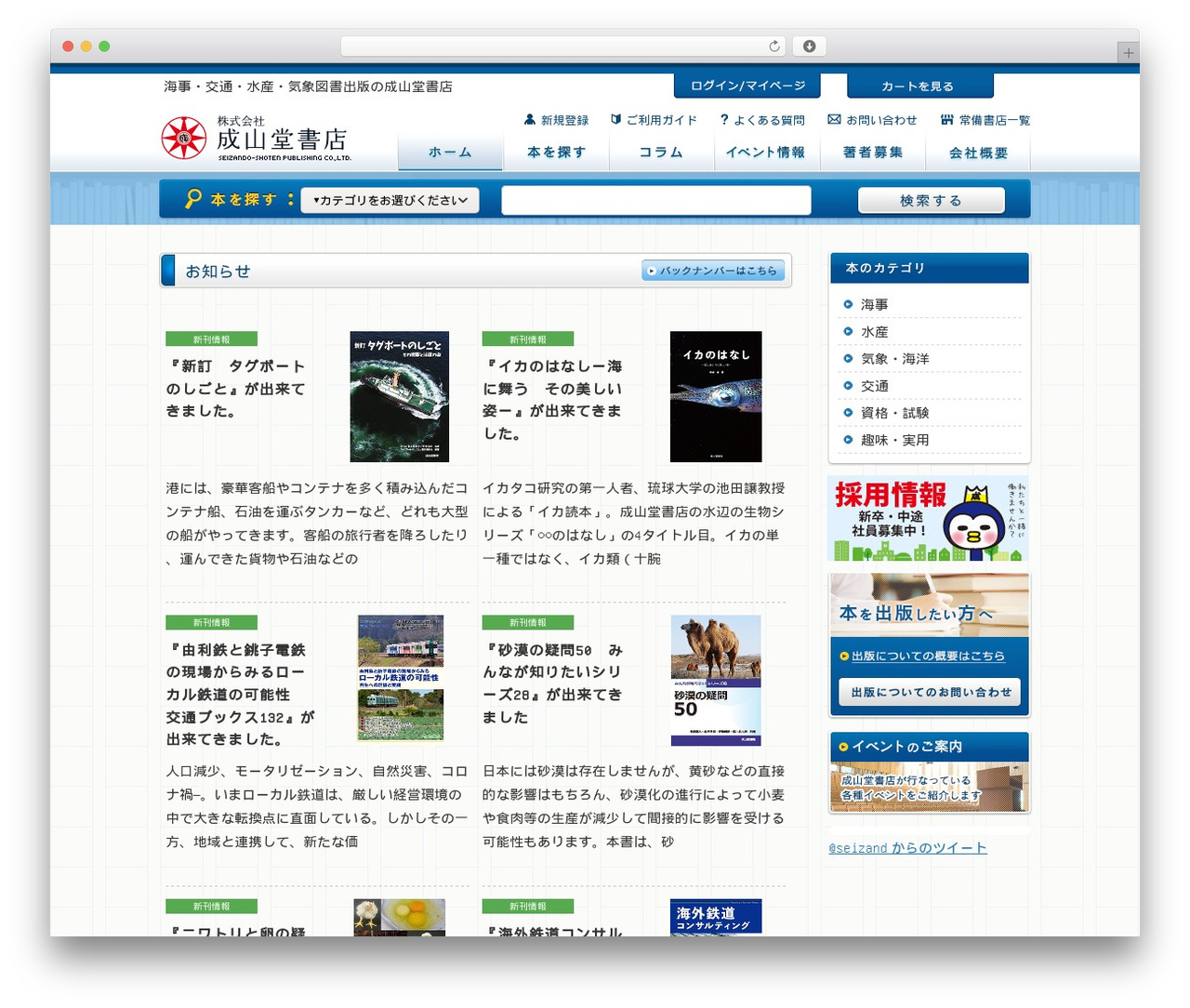The height and width of the screenshot is (1008, 1190).
Task: Select 資格・試験 category in sidebar
Action: 894,413
